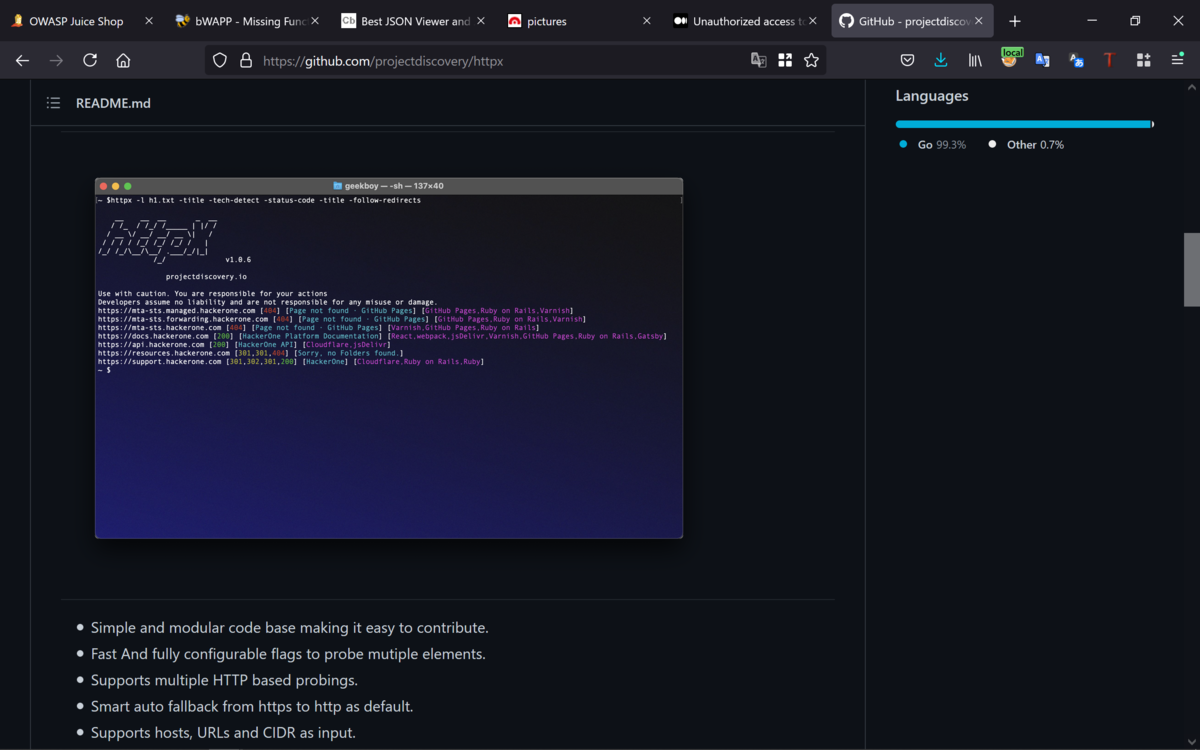Click the page vertical scrollbar thumb
Image resolution: width=1200 pixels, height=750 pixels.
tap(1192, 269)
